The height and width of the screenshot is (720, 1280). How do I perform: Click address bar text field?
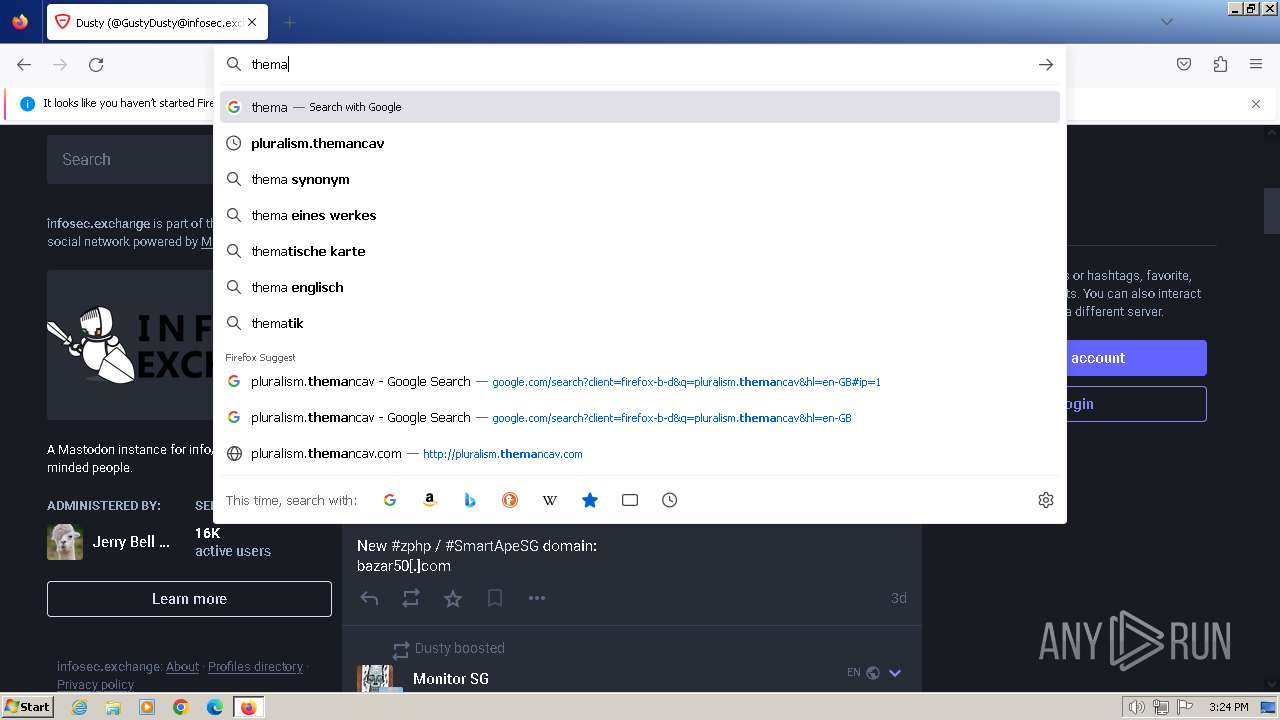(x=640, y=64)
